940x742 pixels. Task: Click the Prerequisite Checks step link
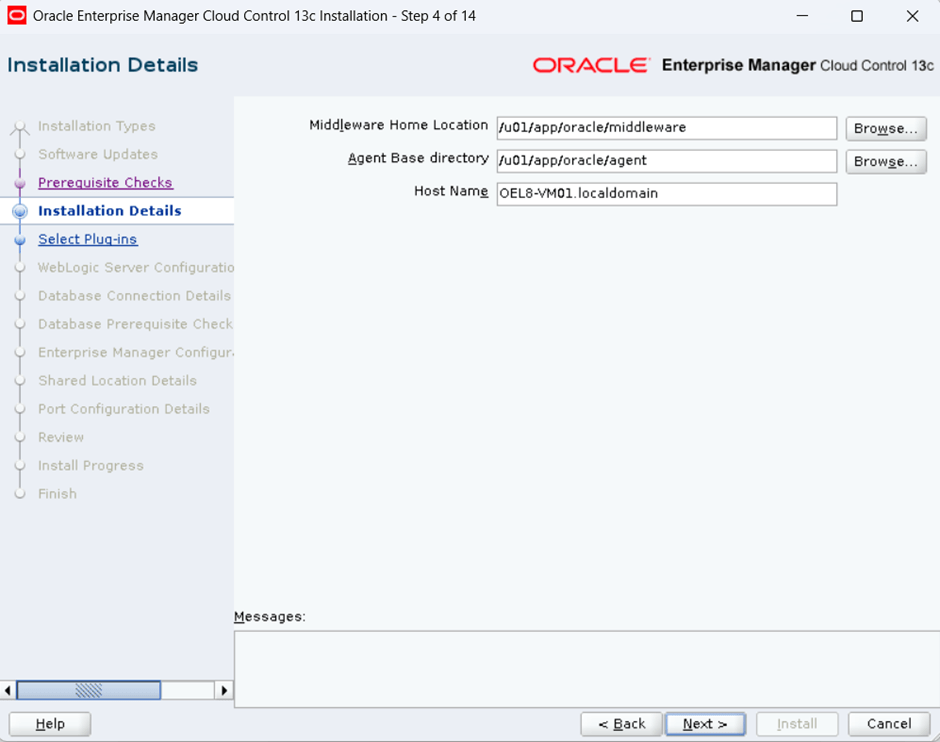(x=105, y=183)
